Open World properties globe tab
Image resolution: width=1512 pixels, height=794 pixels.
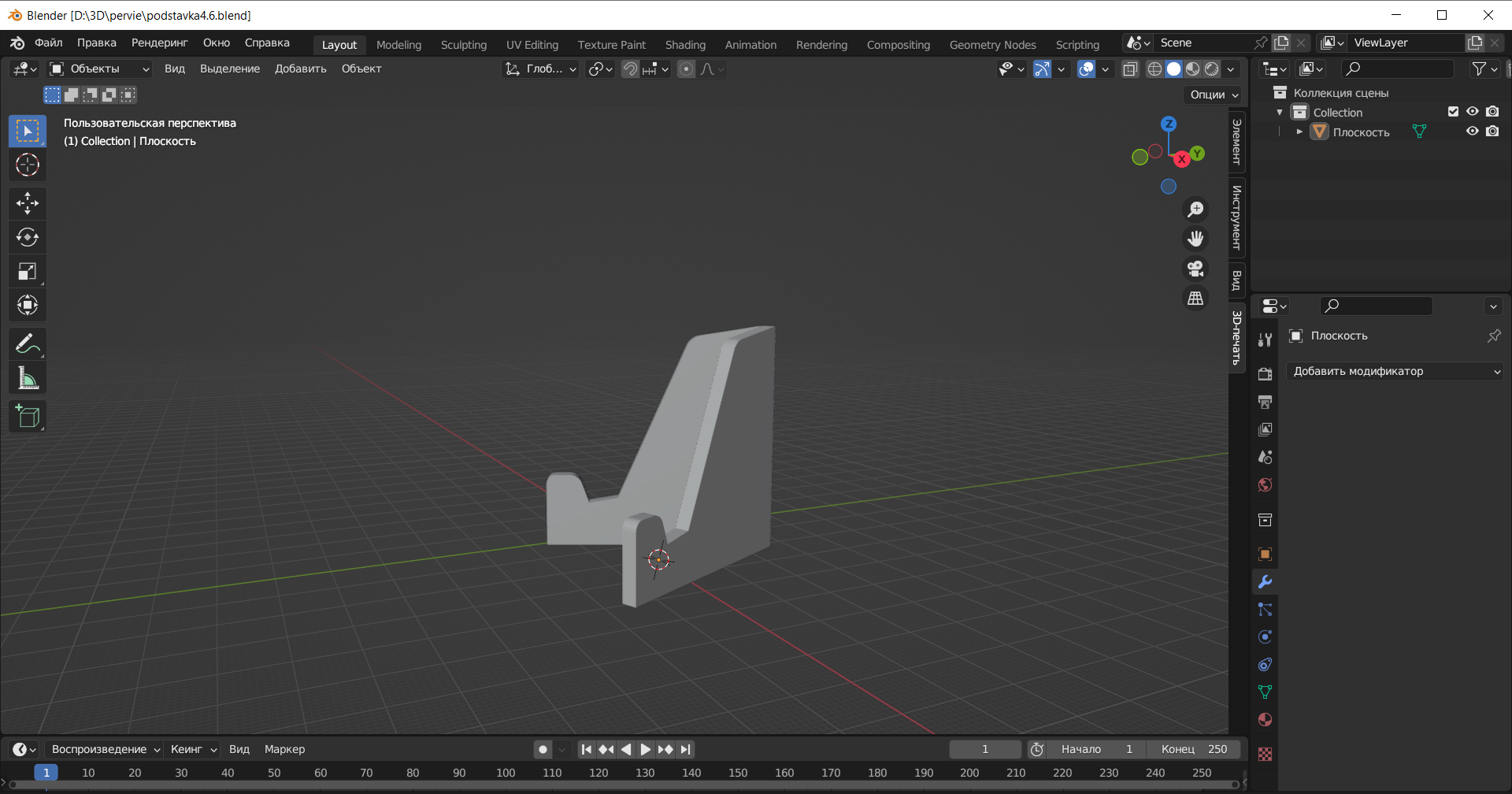1265,484
